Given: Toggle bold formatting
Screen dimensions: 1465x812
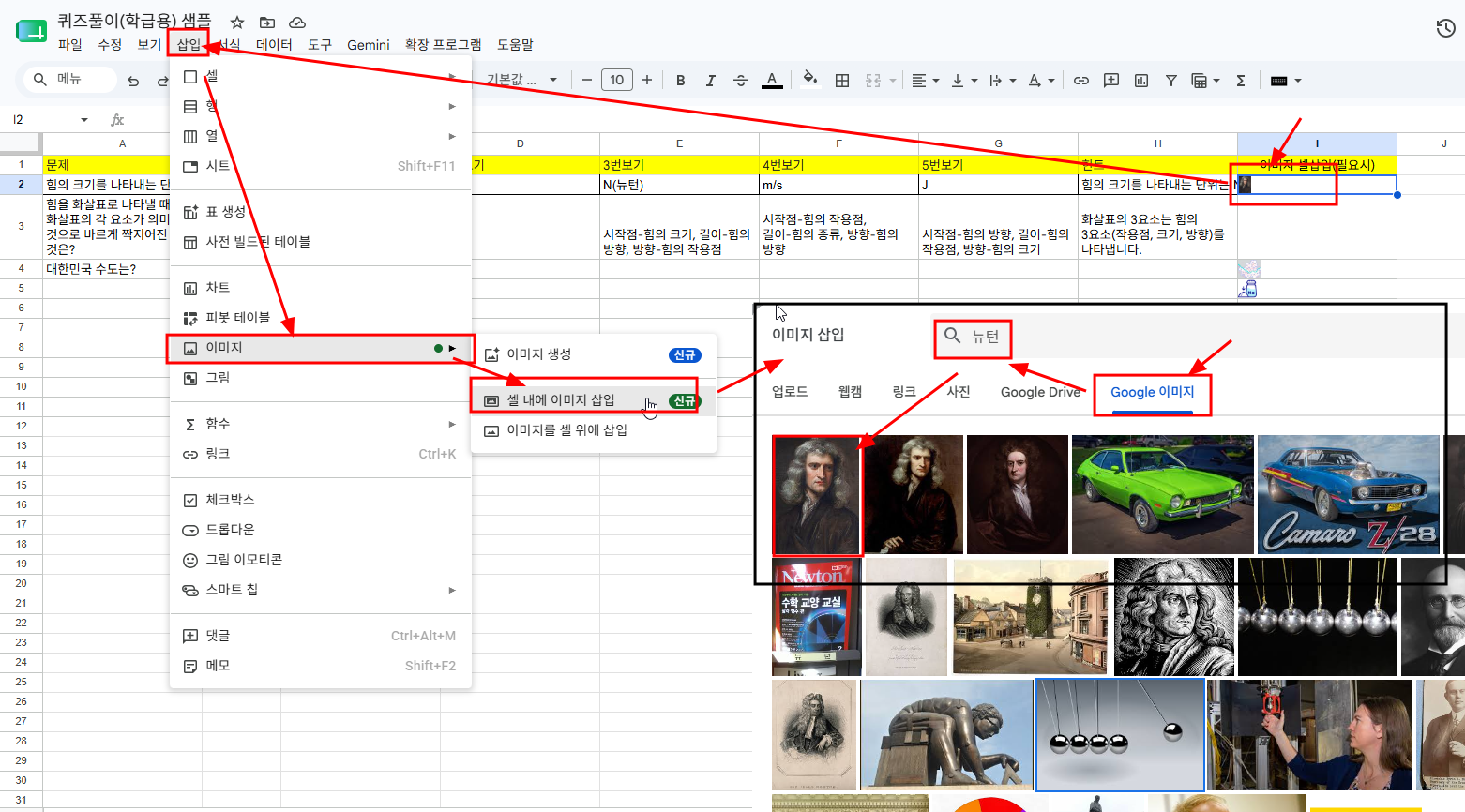Looking at the screenshot, I should (x=681, y=81).
